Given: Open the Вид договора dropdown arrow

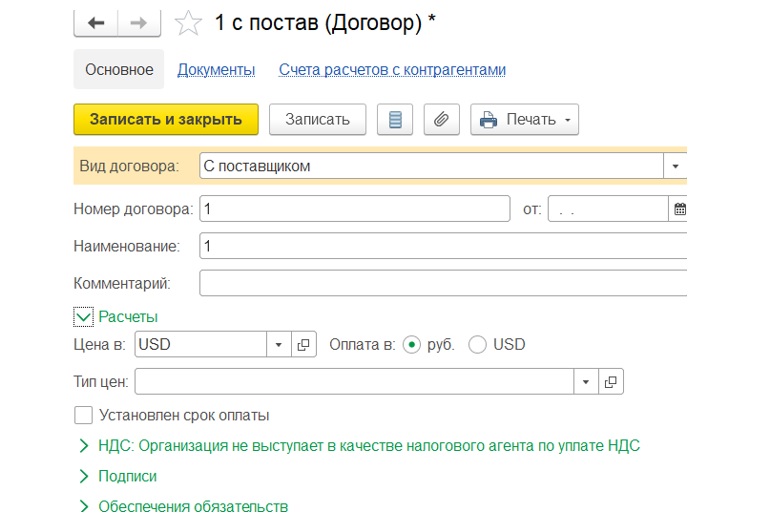Looking at the screenshot, I should pyautogui.click(x=675, y=166).
